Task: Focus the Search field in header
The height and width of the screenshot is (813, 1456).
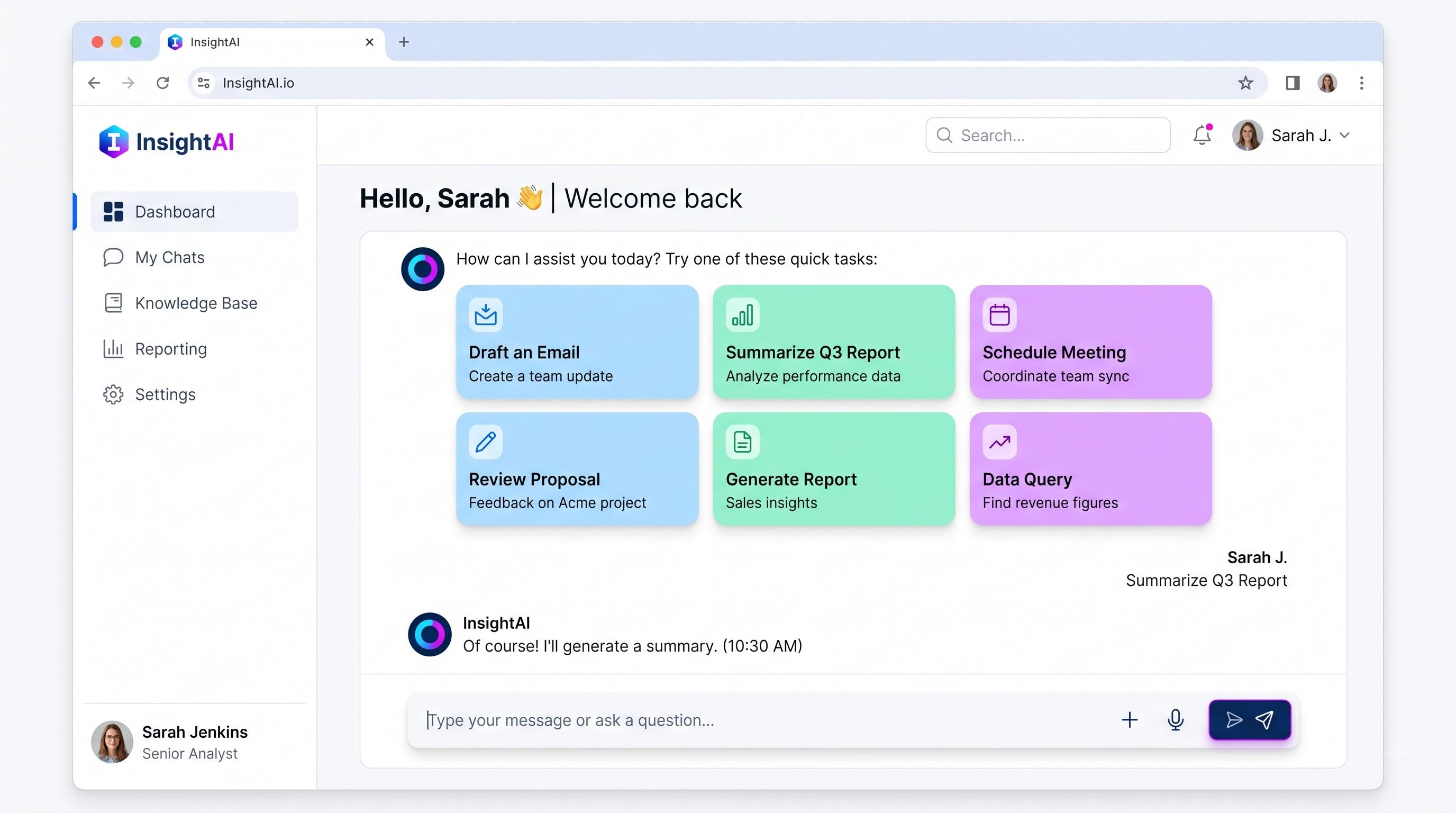Action: coord(1048,135)
